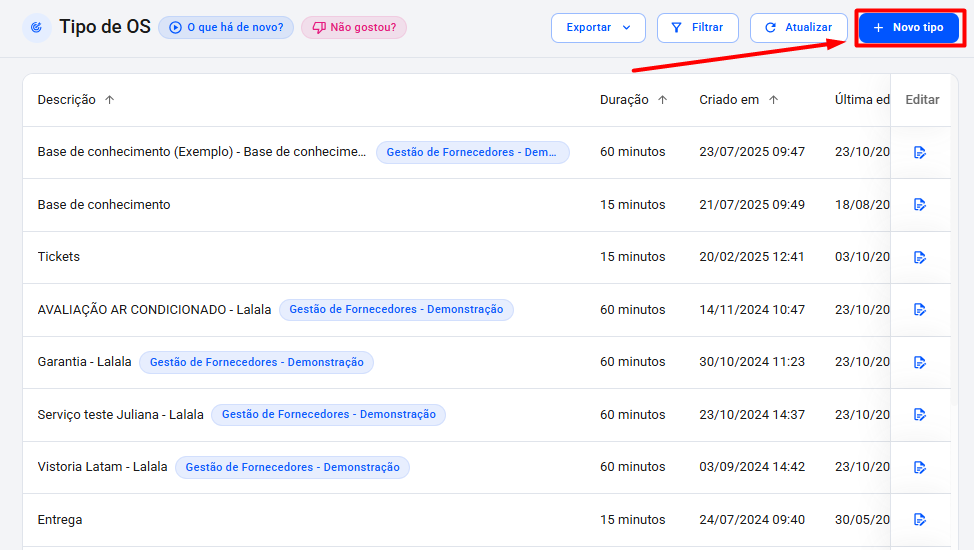Screen dimensions: 974x550
Task: Sort by Duração column arrow
Action: click(663, 99)
